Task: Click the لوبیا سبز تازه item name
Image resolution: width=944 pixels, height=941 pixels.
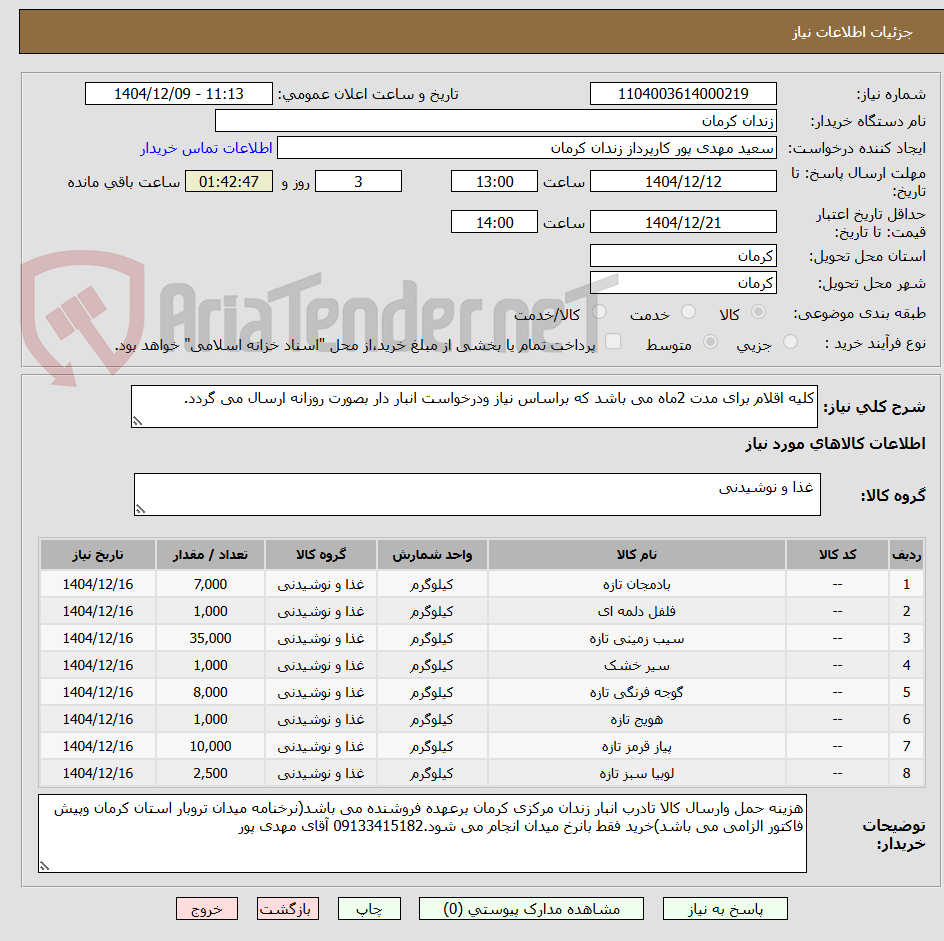Action: [636, 773]
